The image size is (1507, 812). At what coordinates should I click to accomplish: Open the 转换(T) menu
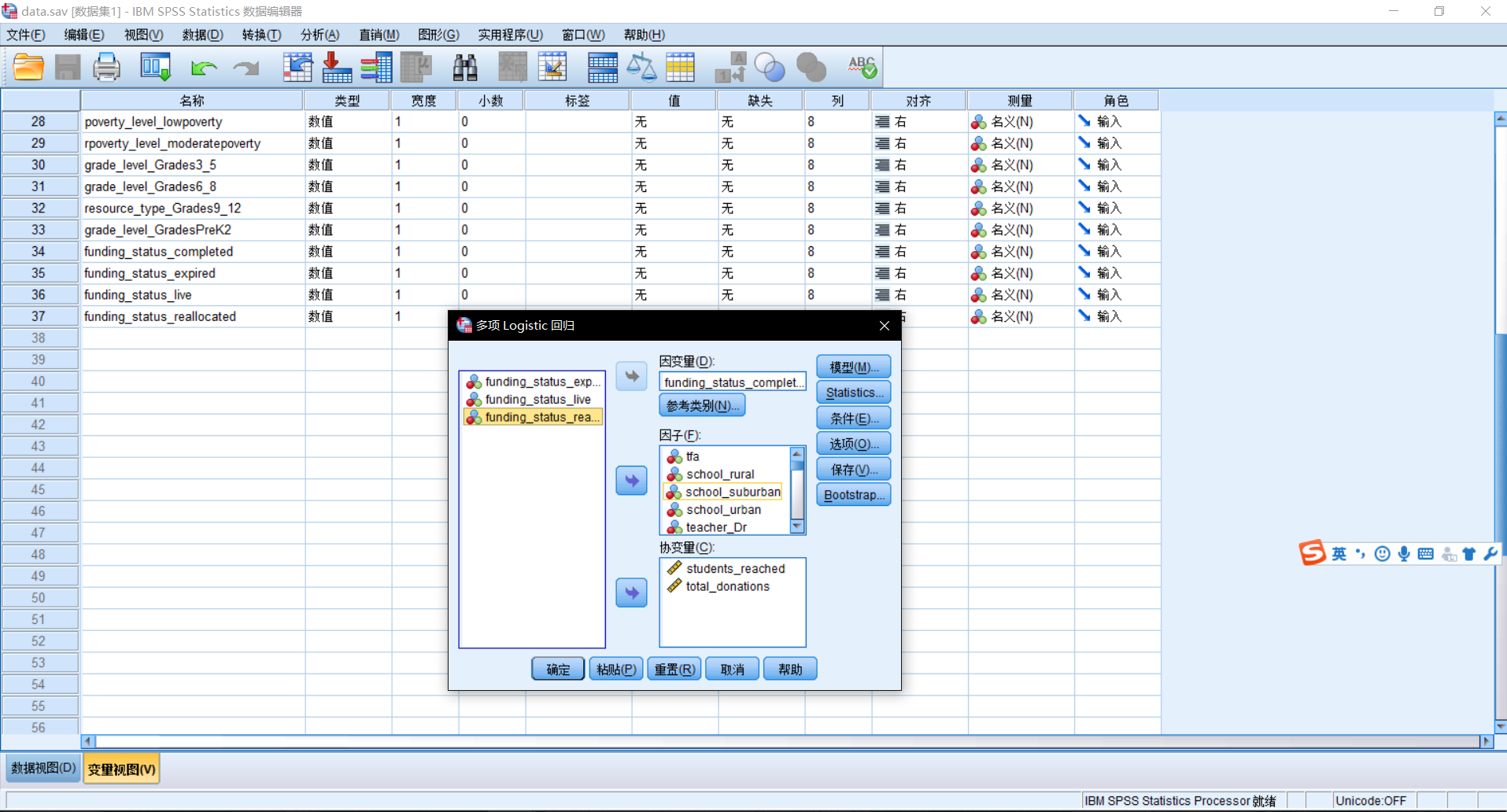261,35
